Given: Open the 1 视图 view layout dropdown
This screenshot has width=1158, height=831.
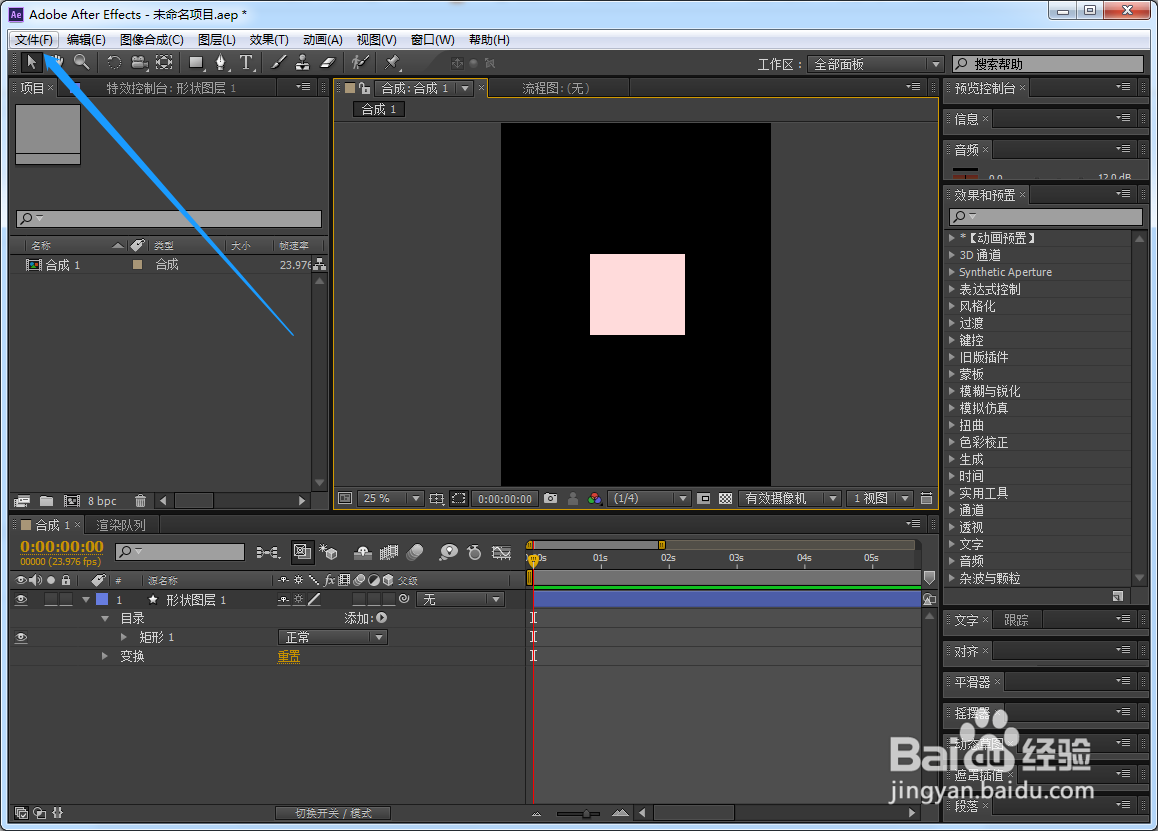Looking at the screenshot, I should [x=880, y=499].
